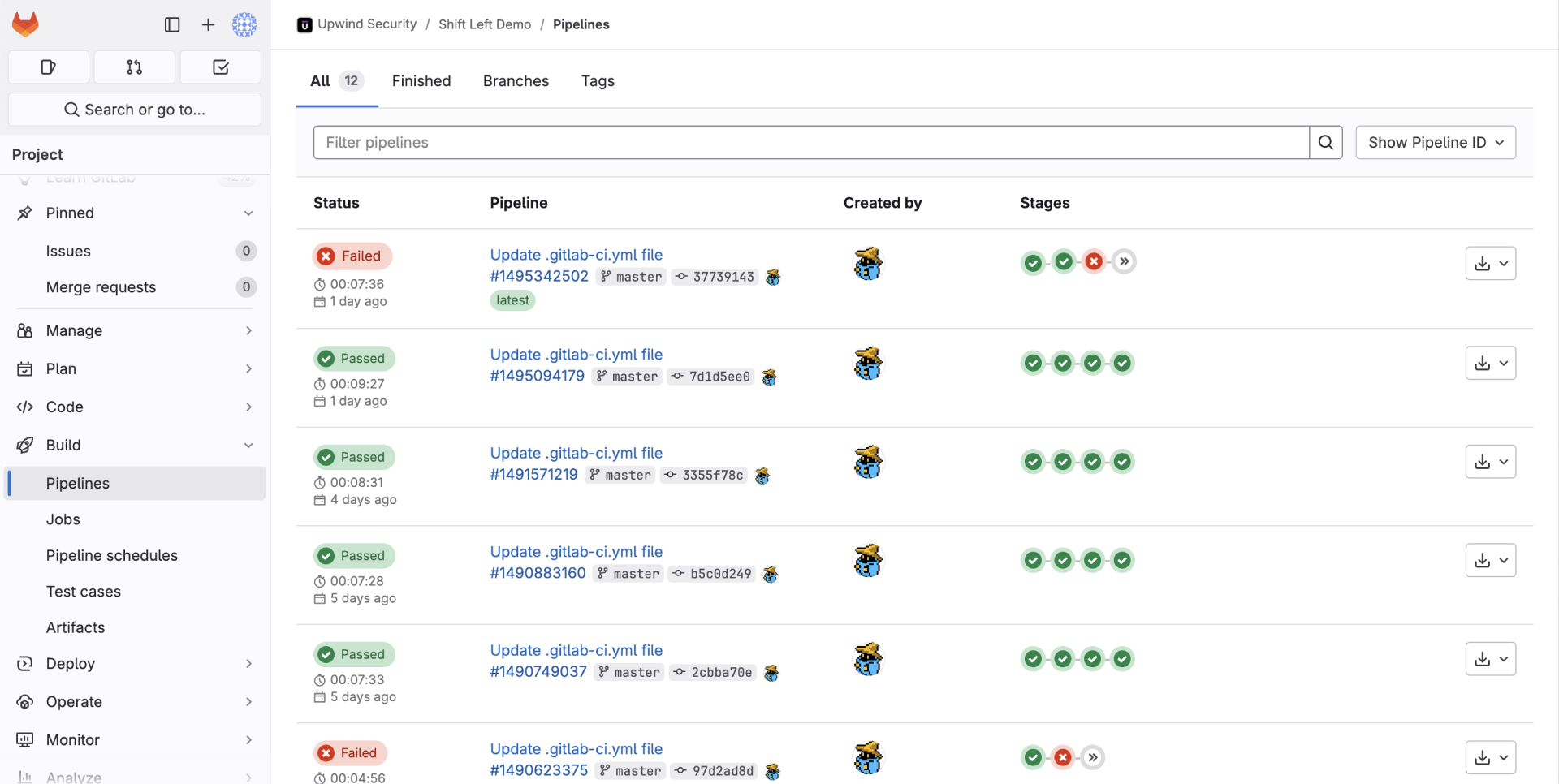Image resolution: width=1559 pixels, height=784 pixels.
Task: Click the Failed status badge of latest pipeline
Action: [352, 256]
